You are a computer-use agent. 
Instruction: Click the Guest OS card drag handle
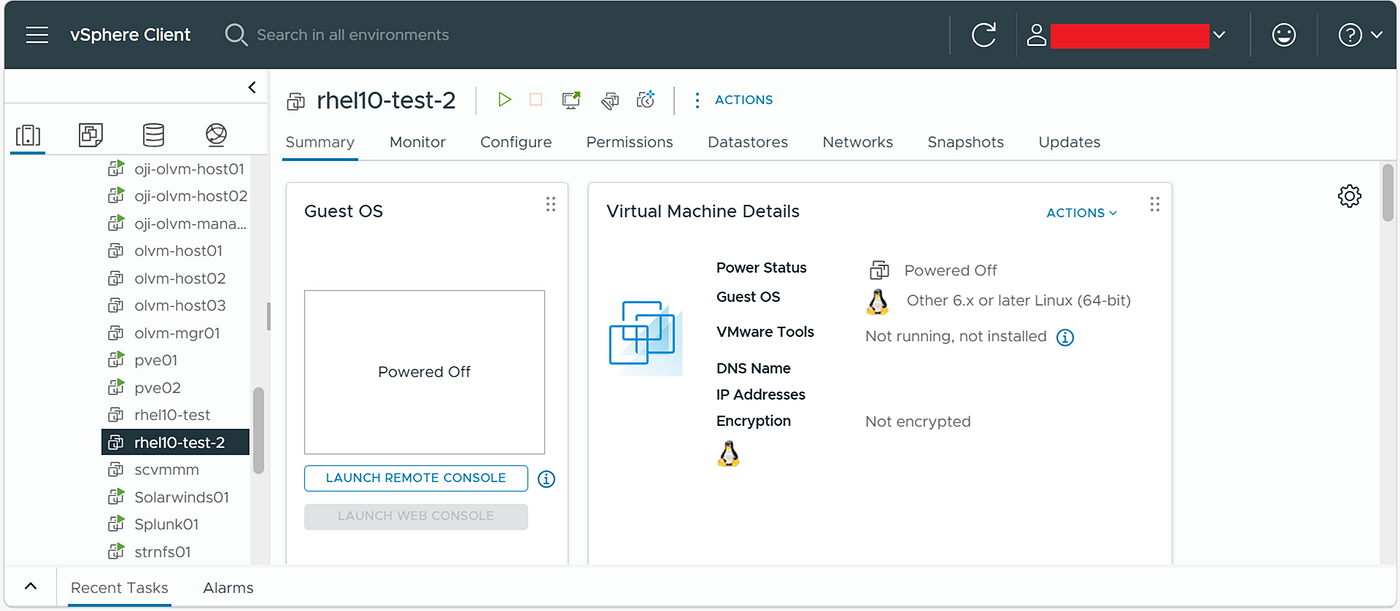click(x=551, y=204)
